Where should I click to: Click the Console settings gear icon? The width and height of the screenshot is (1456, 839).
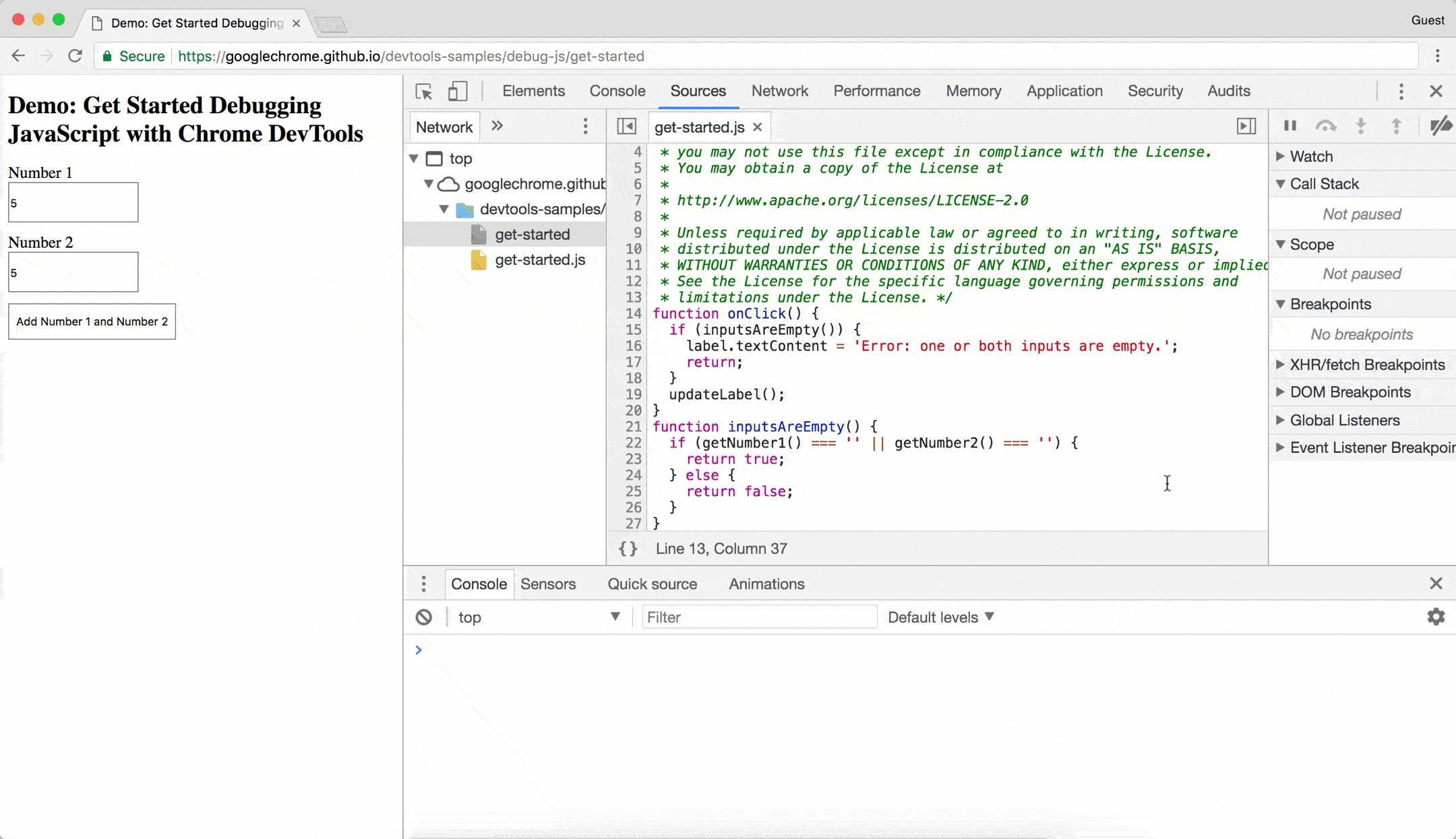point(1436,617)
